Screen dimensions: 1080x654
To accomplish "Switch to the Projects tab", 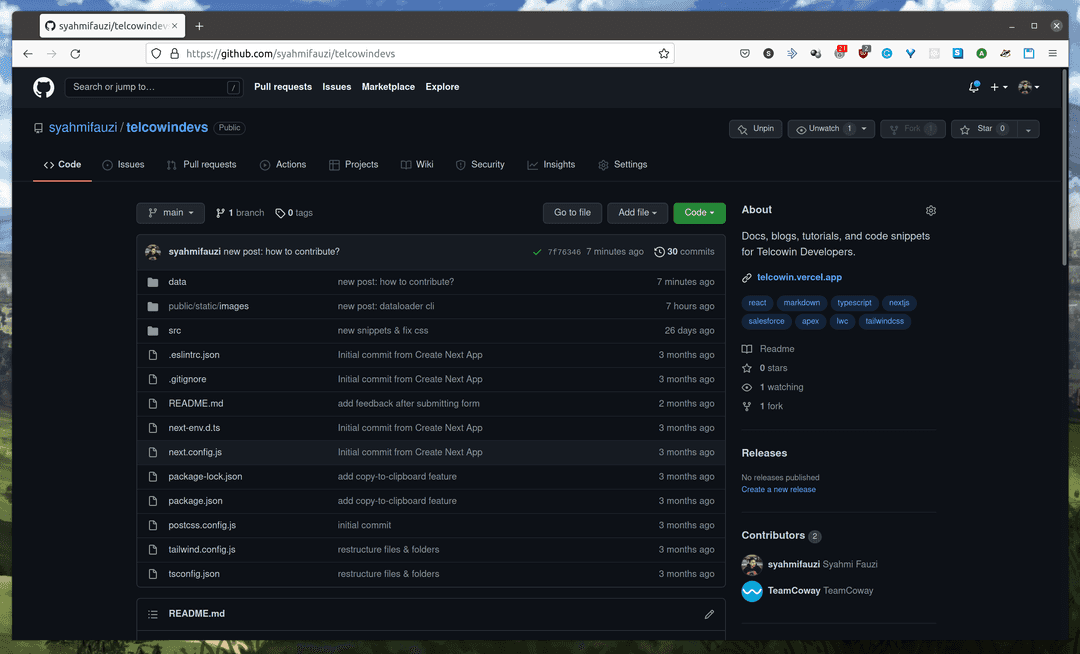I will [x=353, y=165].
